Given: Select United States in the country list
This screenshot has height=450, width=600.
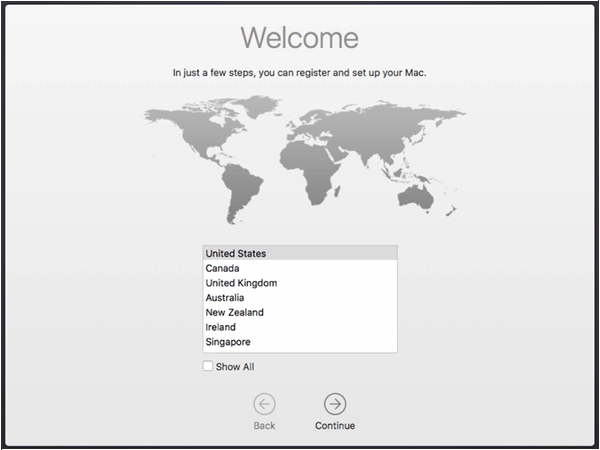Looking at the screenshot, I should click(x=299, y=253).
